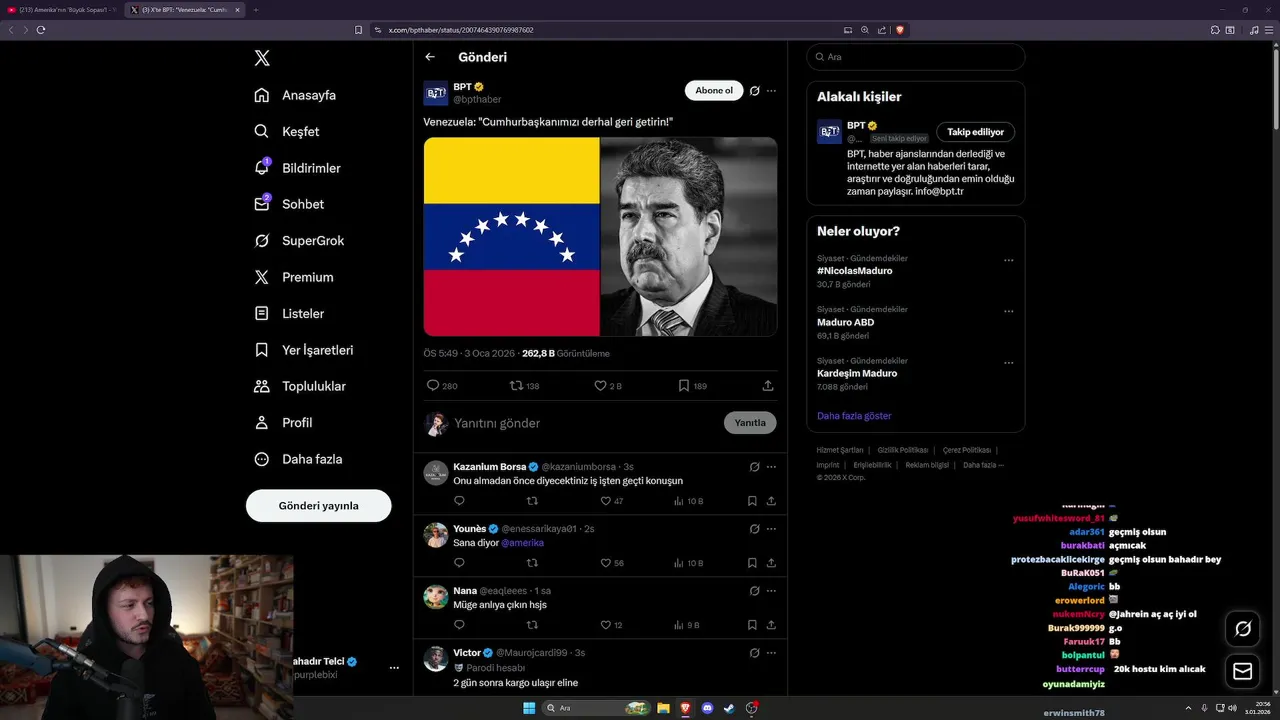Open Windows Start menu

528,708
